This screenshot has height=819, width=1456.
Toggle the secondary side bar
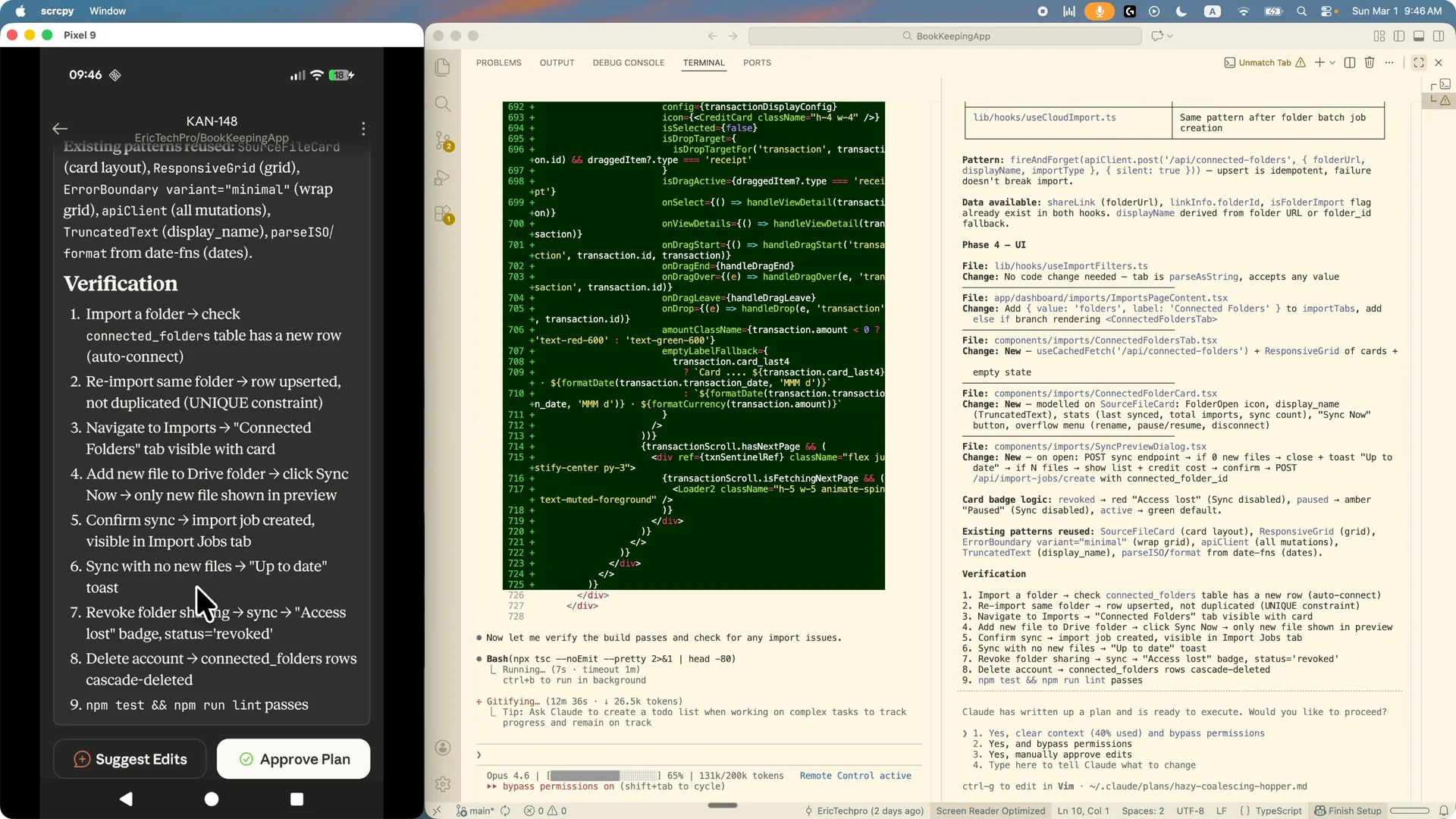(1439, 36)
